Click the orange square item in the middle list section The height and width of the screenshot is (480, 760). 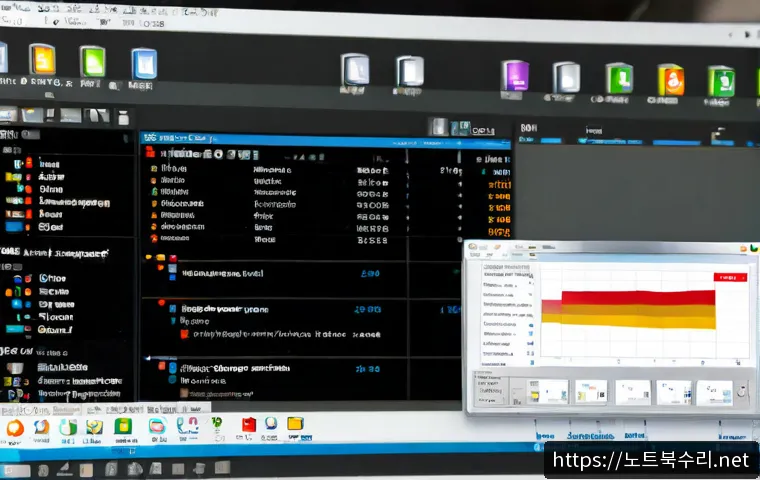pyautogui.click(x=184, y=334)
